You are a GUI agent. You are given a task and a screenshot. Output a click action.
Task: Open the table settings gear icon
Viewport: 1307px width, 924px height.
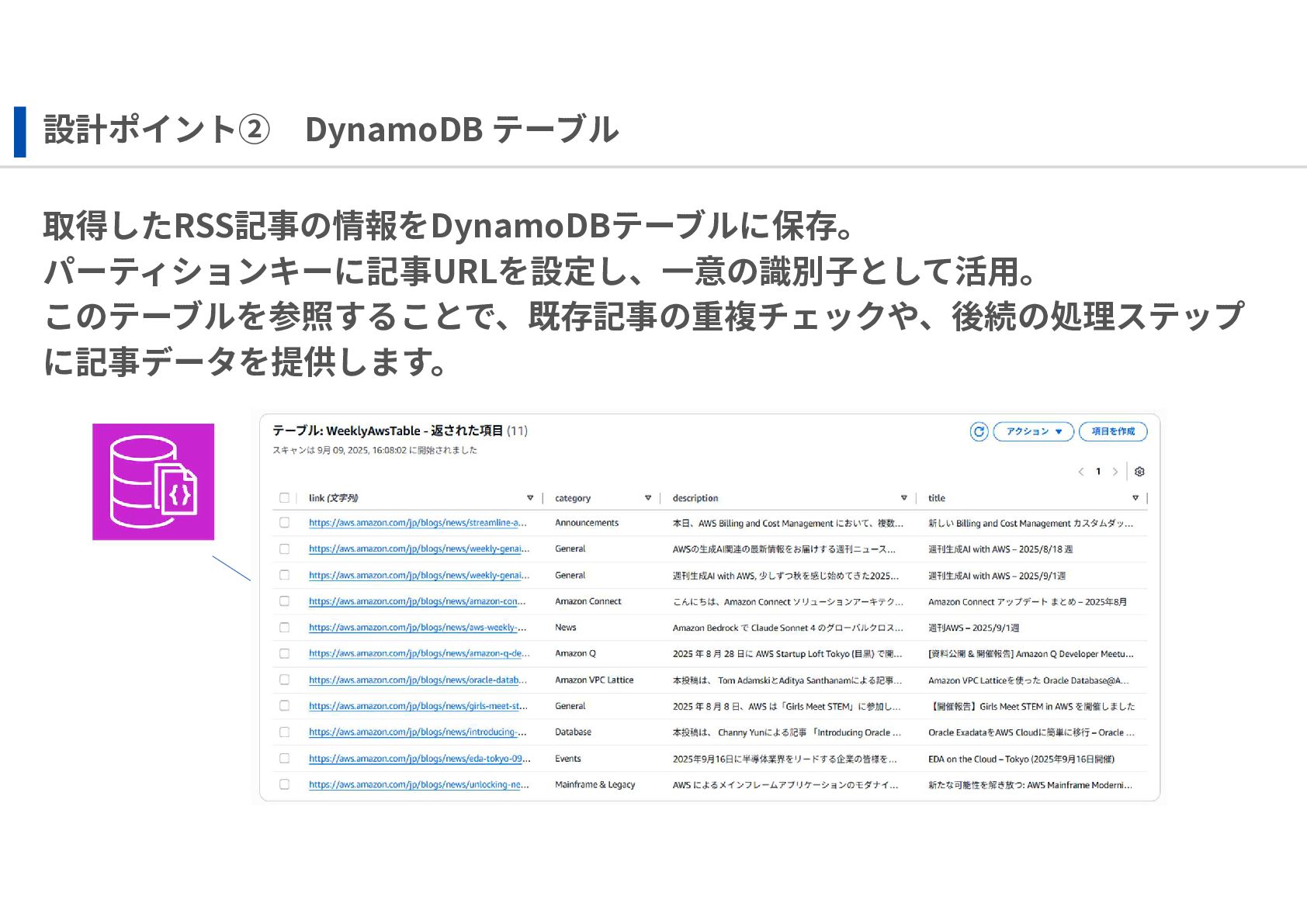click(x=1139, y=472)
